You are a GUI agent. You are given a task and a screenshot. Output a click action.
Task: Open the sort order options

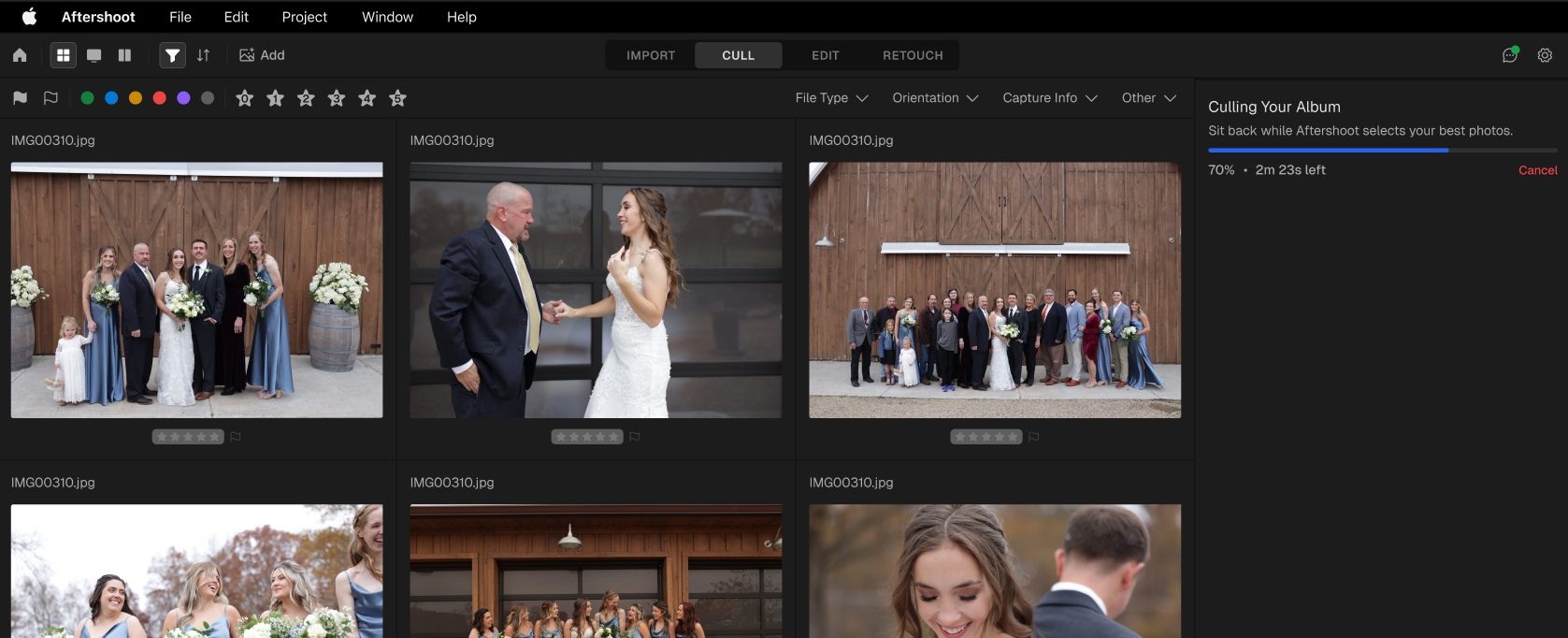tap(203, 55)
